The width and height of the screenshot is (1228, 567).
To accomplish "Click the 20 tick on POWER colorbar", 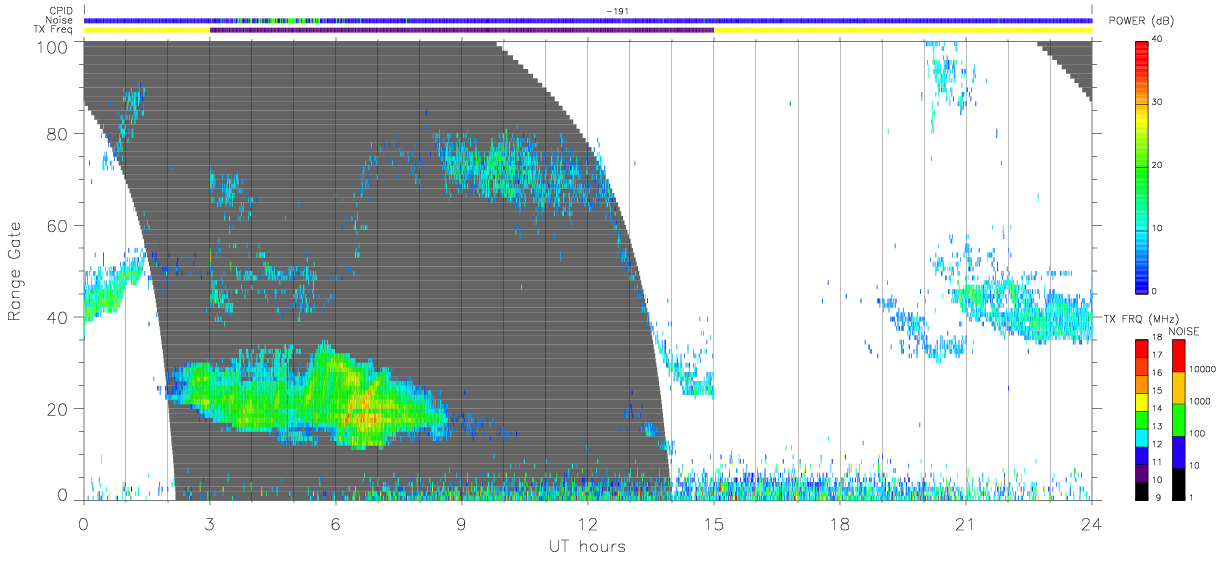I will [1157, 165].
